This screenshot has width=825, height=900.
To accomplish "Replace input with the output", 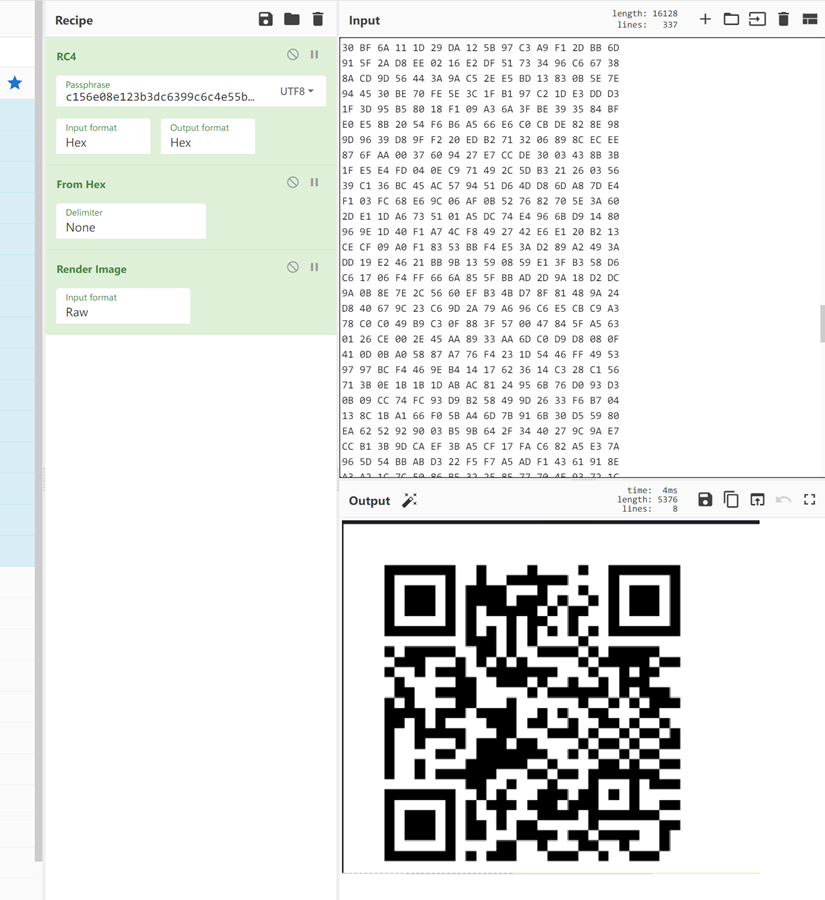I will point(757,499).
